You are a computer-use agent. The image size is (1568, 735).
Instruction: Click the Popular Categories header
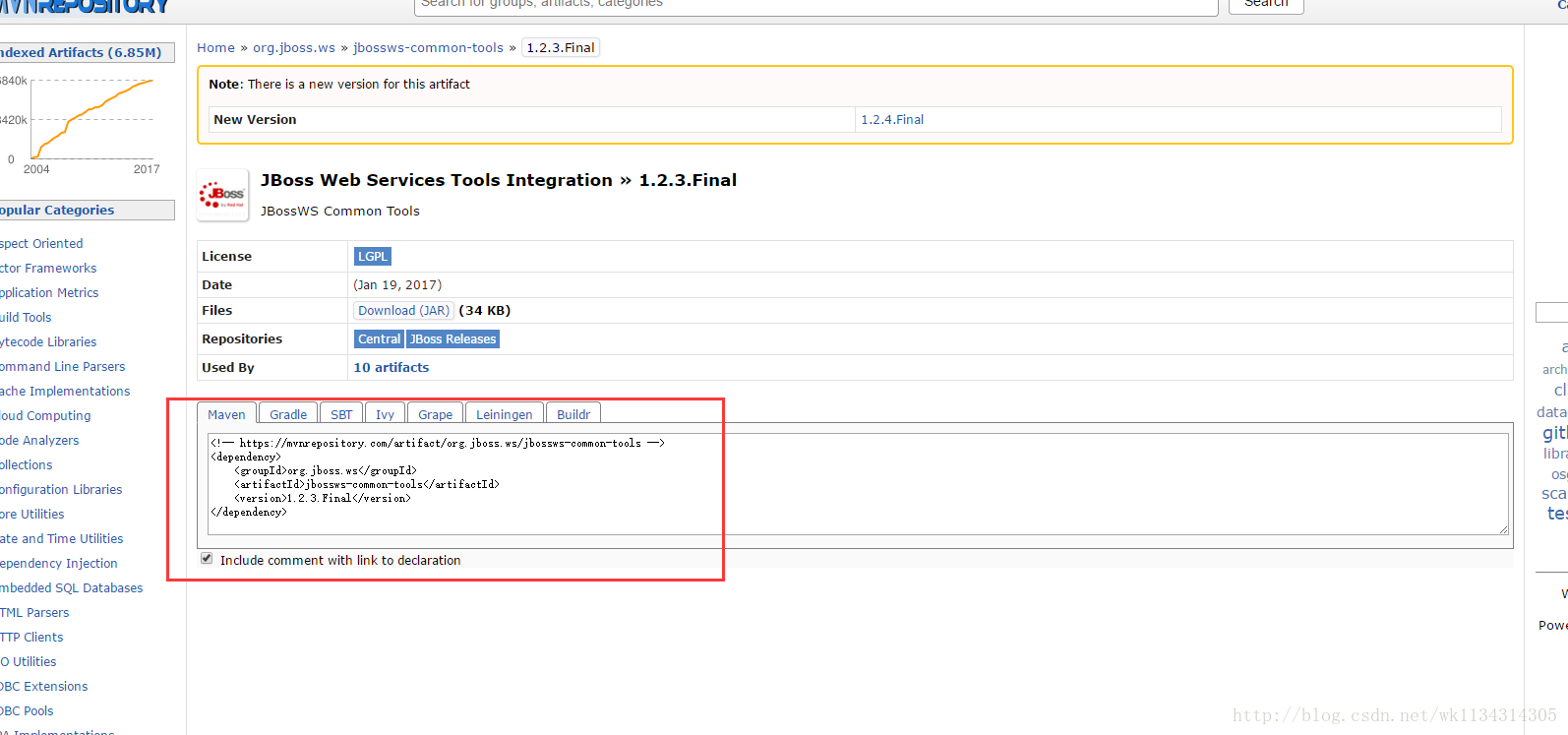click(x=87, y=210)
